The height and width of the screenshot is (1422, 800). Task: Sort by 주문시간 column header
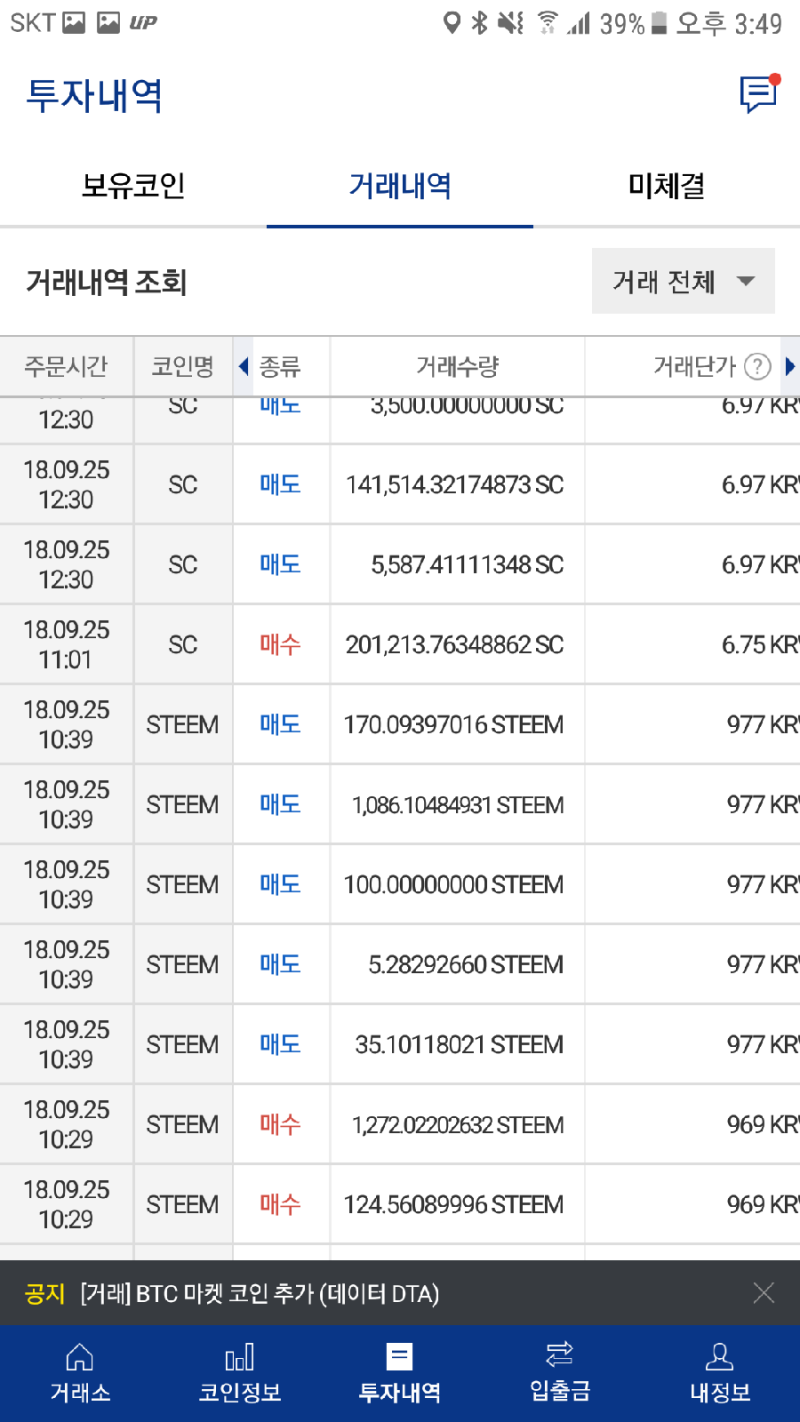(66, 367)
